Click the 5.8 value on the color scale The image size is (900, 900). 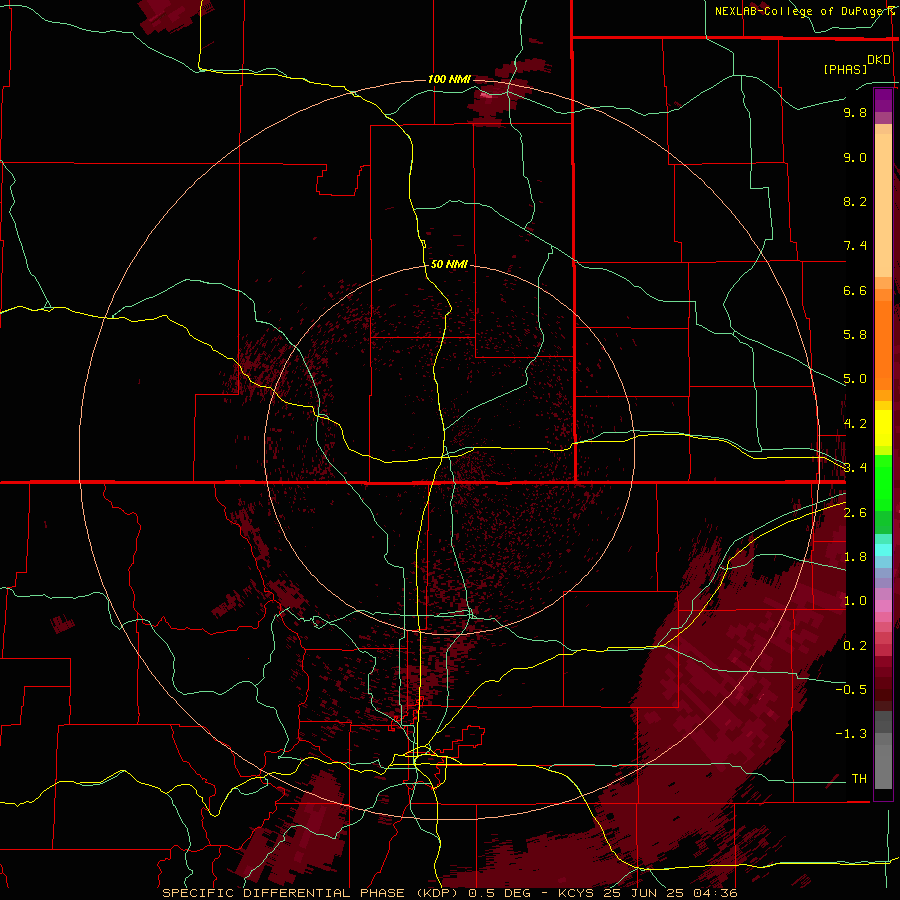click(855, 335)
